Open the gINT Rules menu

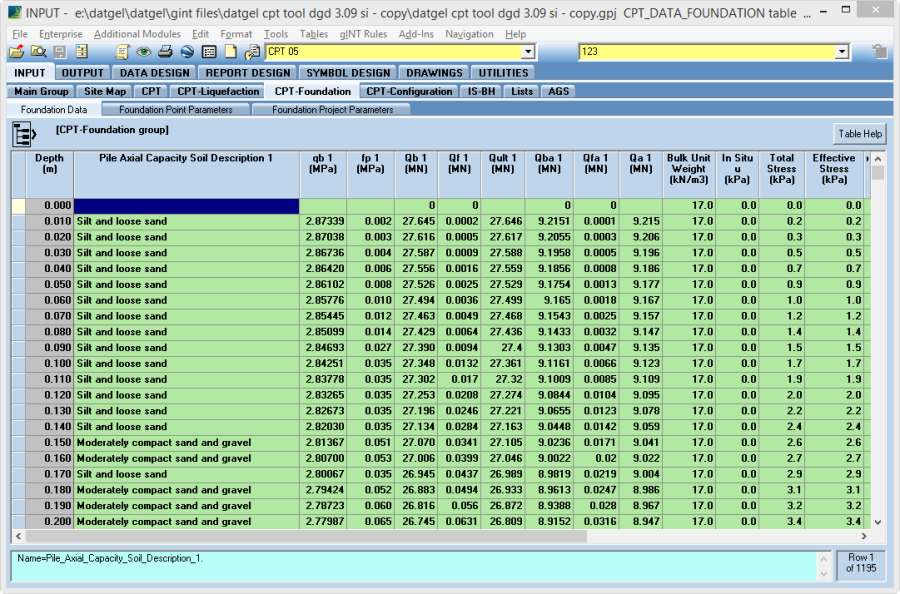[363, 34]
